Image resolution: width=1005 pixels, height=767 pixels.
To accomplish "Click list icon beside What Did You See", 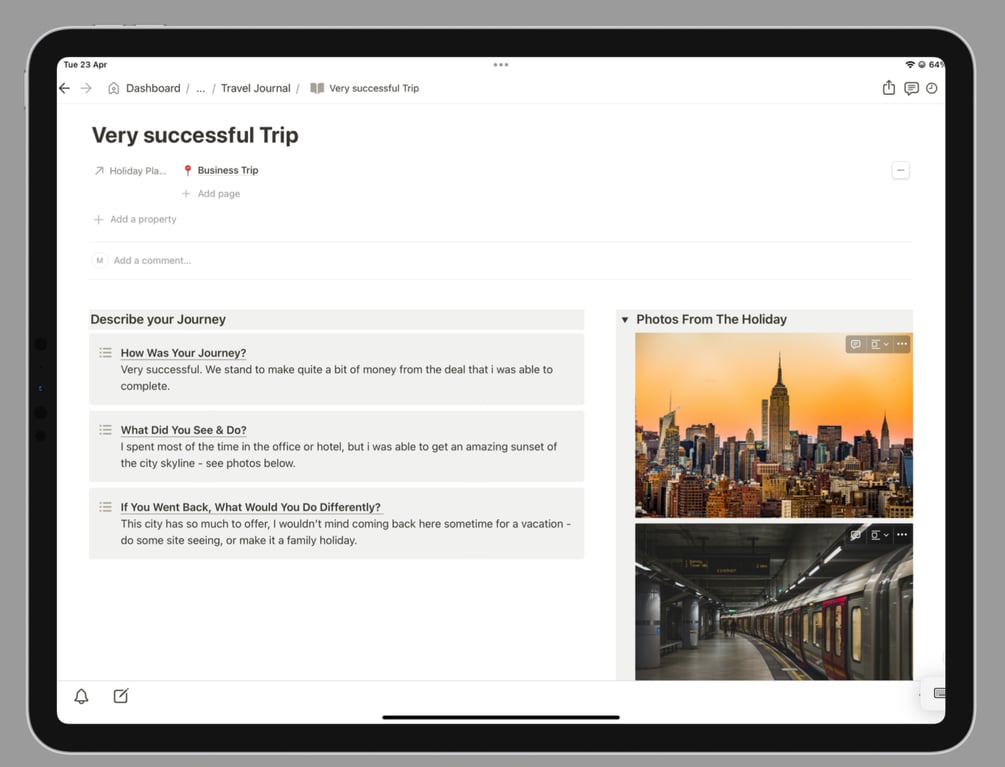I will 106,430.
